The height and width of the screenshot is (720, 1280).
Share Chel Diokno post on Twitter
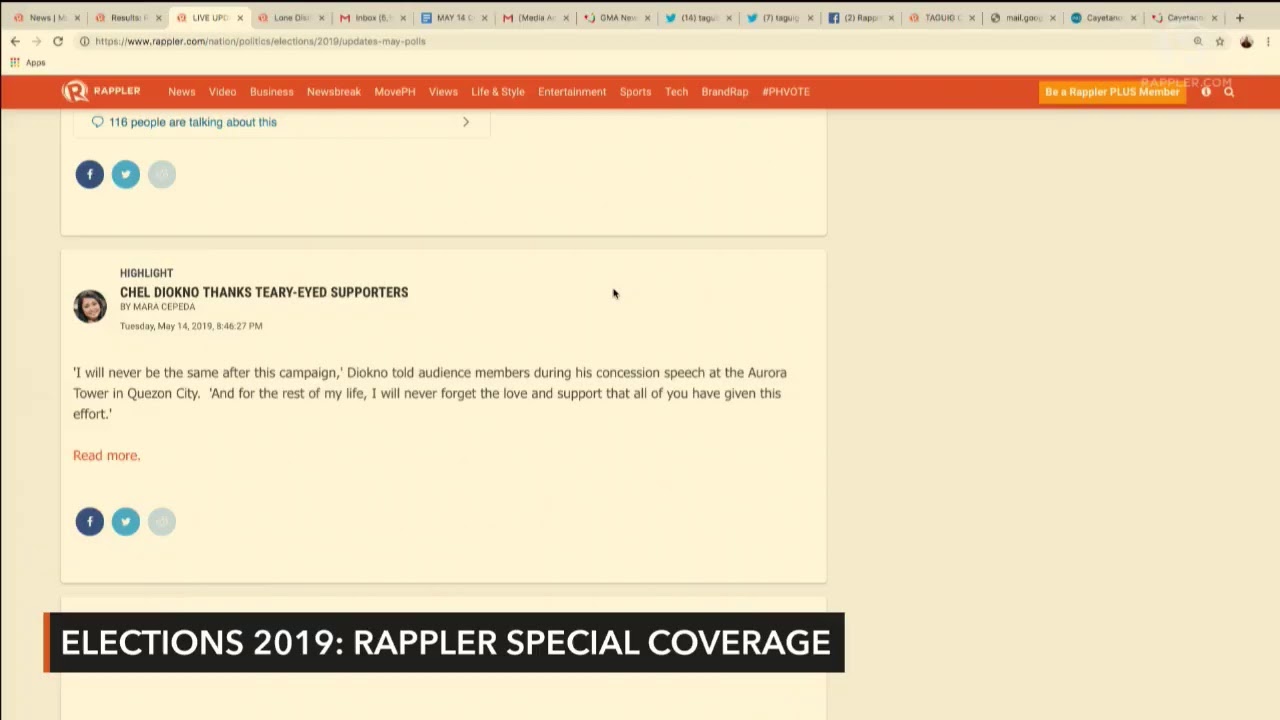point(125,521)
